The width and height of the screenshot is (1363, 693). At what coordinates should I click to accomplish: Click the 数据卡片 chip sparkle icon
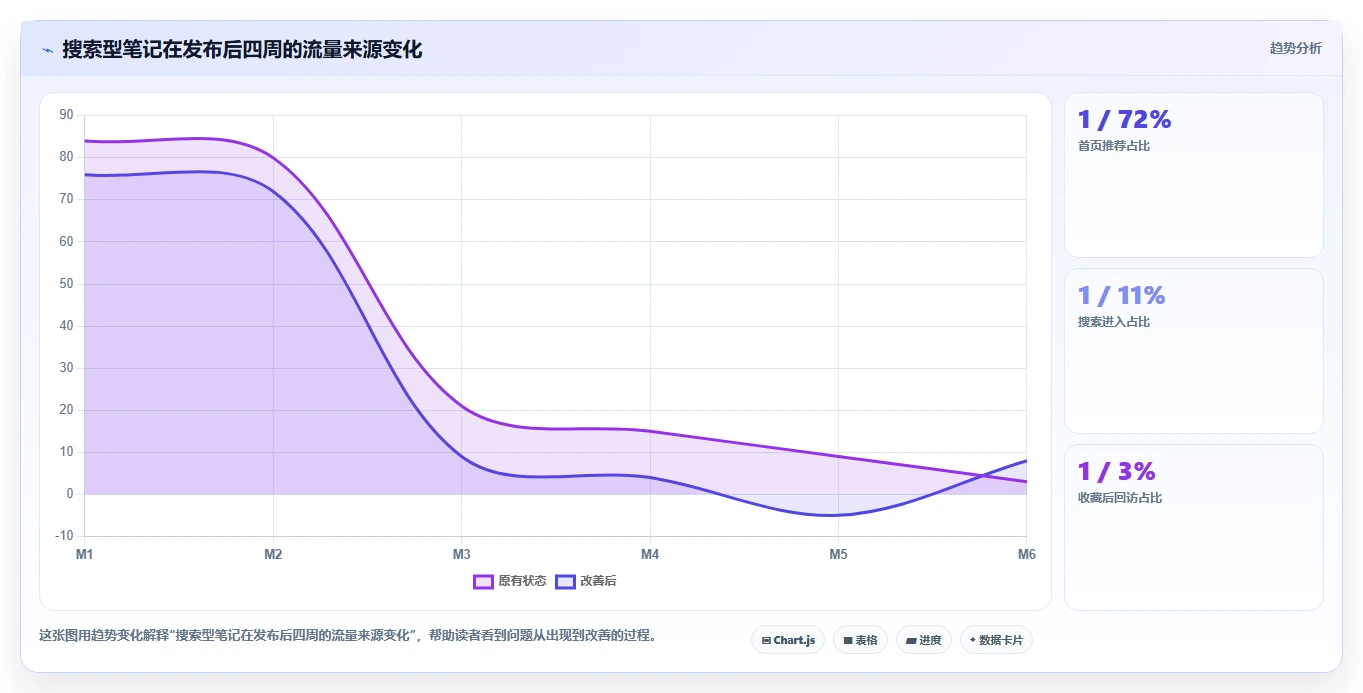[x=973, y=639]
